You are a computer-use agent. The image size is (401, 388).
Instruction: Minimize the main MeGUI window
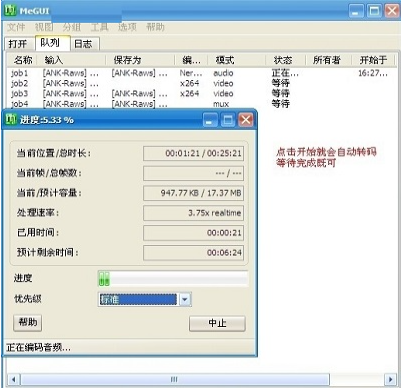coord(356,11)
